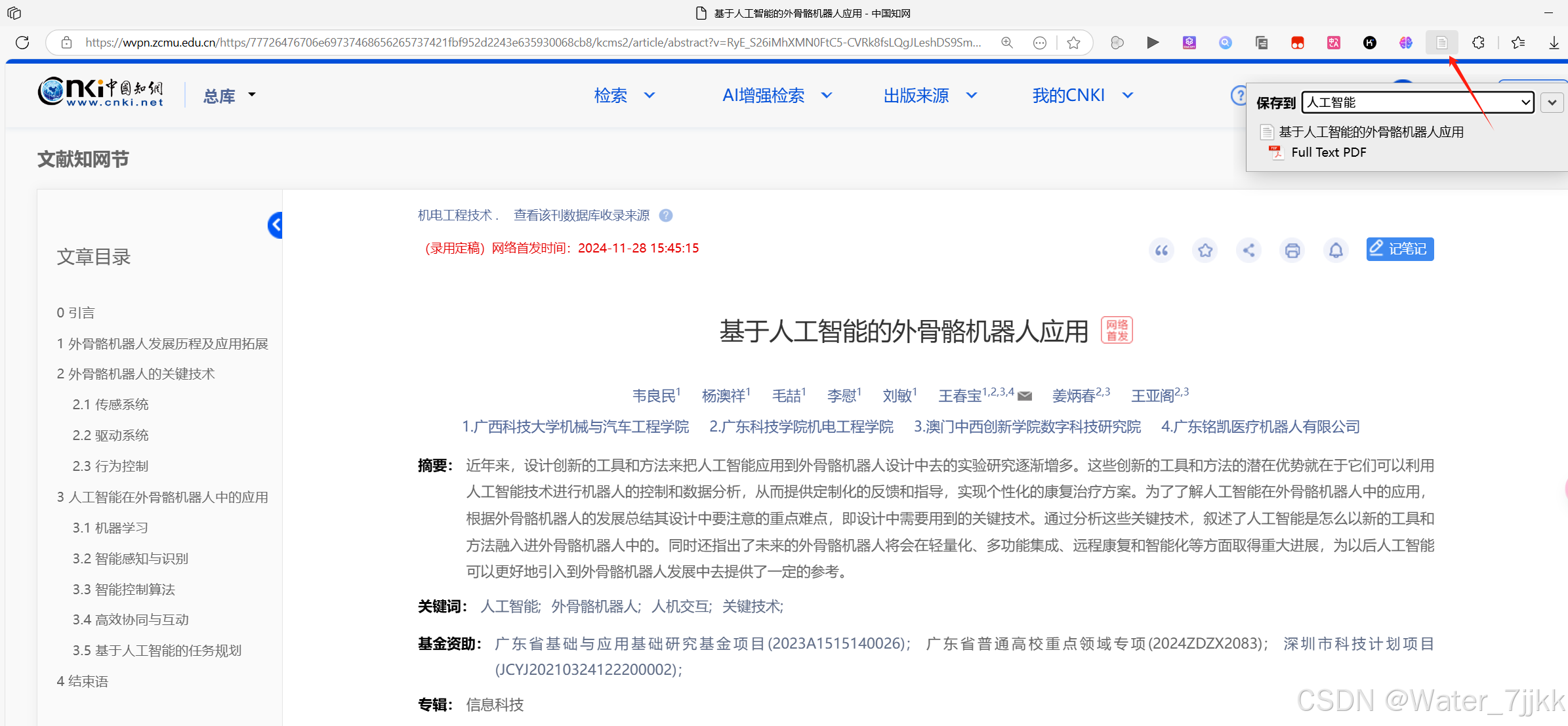The height and width of the screenshot is (726, 1568).
Task: Jump to section 3.1 机器学习
Action: point(110,528)
